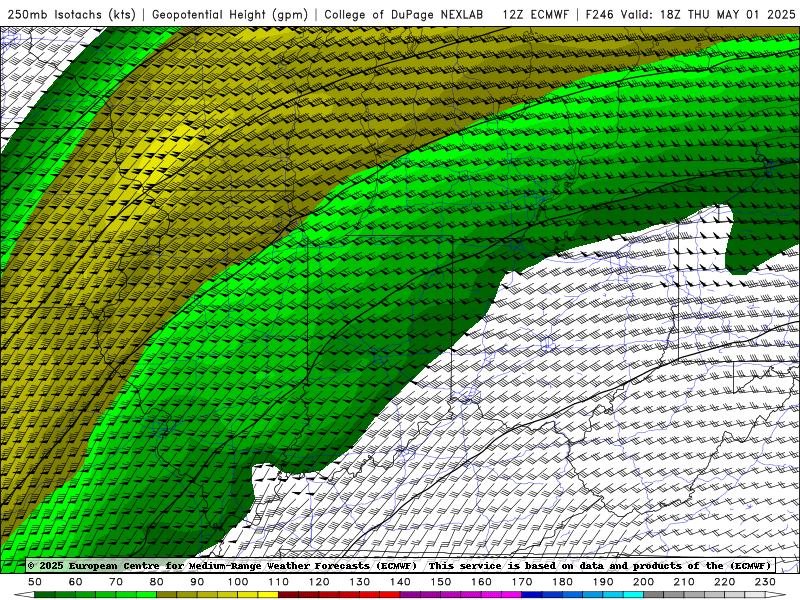Click the 120 value on the color scale
The height and width of the screenshot is (600, 800).
pyautogui.click(x=319, y=582)
